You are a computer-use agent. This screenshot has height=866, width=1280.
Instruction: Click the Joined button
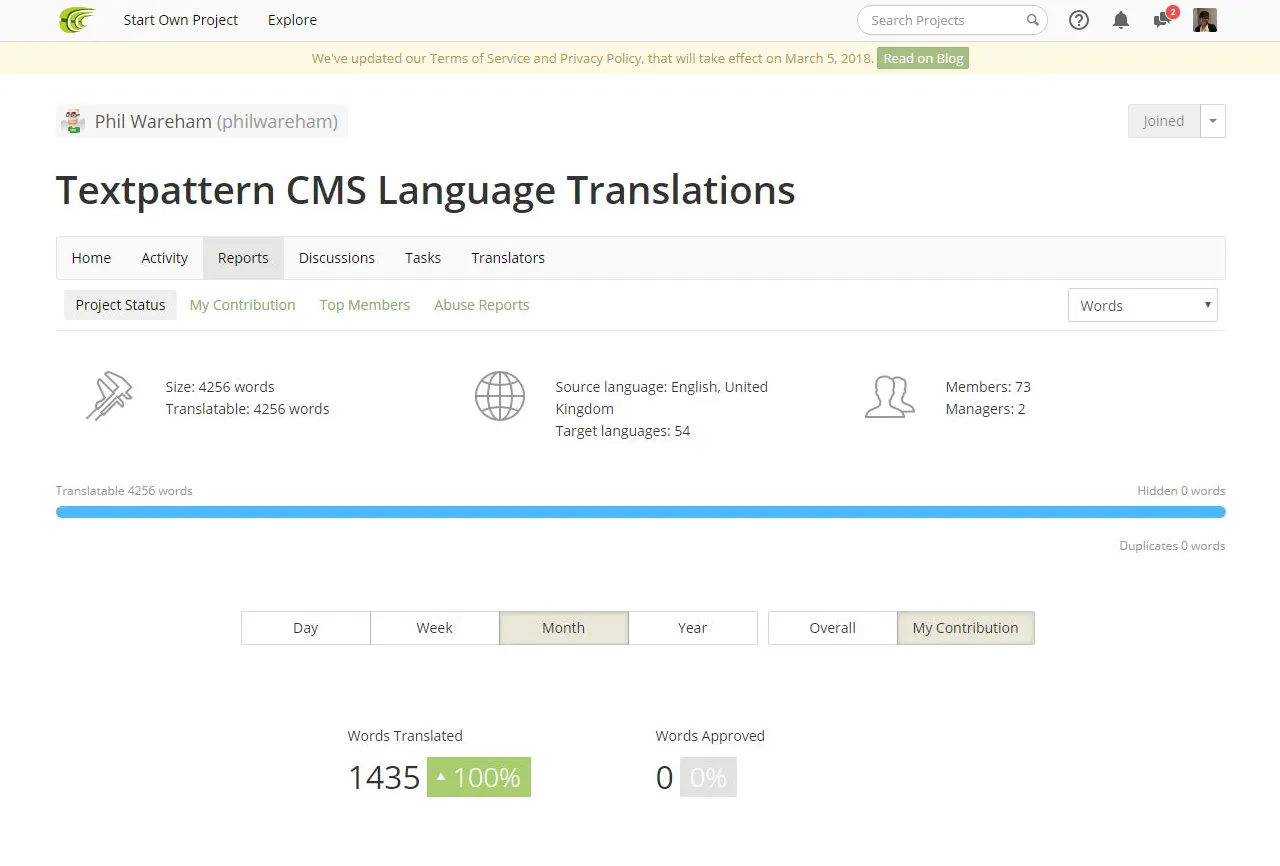tap(1163, 121)
